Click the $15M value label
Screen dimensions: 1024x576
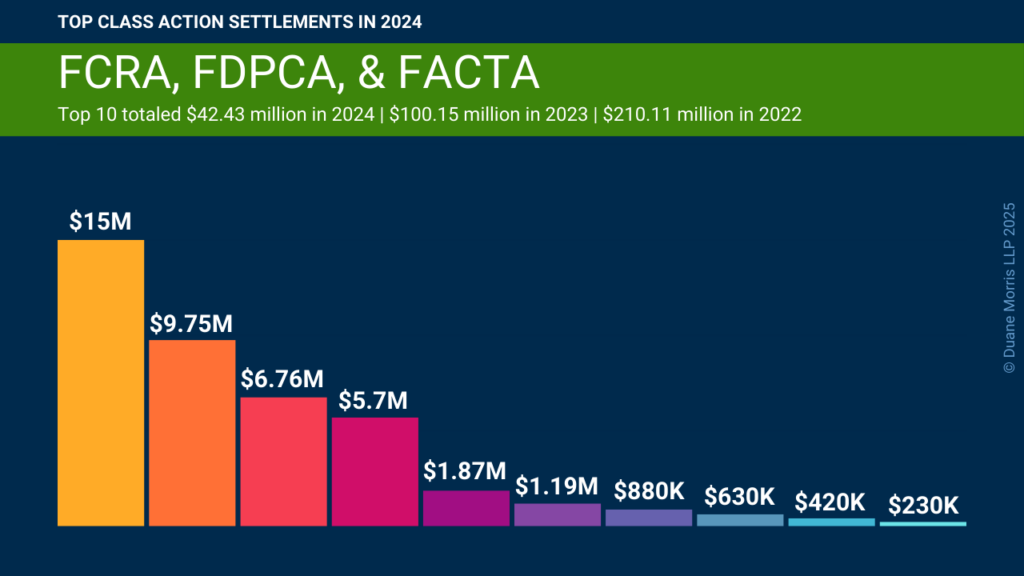pyautogui.click(x=101, y=221)
